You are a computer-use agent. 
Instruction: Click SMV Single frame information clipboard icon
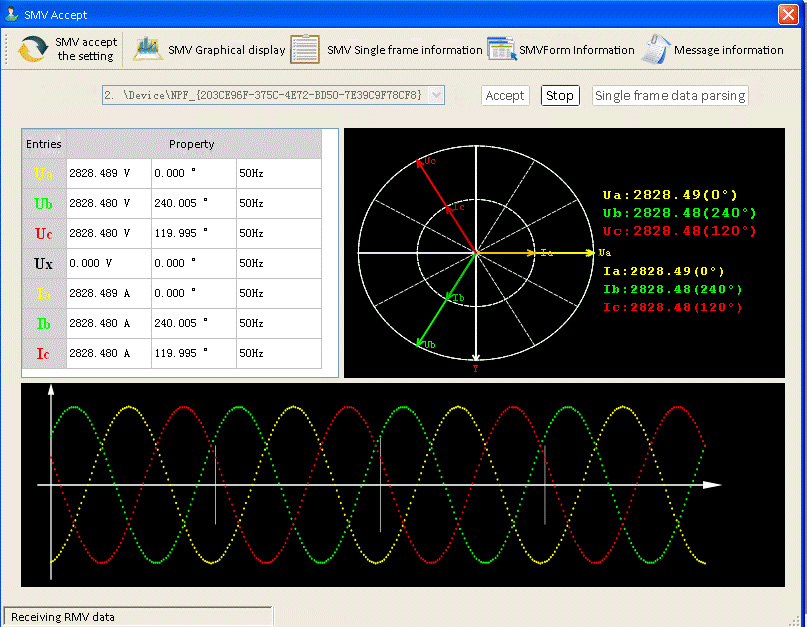pyautogui.click(x=305, y=49)
